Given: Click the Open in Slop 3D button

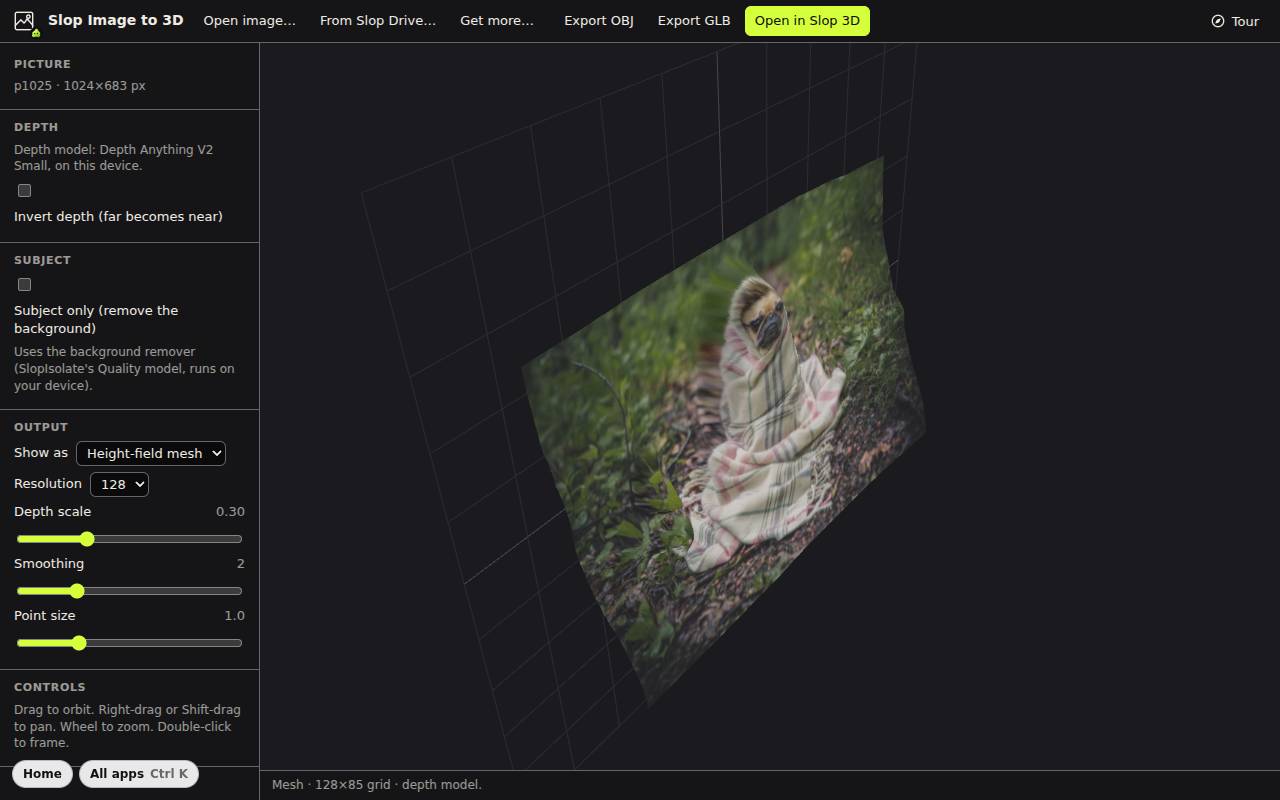Looking at the screenshot, I should (x=807, y=21).
